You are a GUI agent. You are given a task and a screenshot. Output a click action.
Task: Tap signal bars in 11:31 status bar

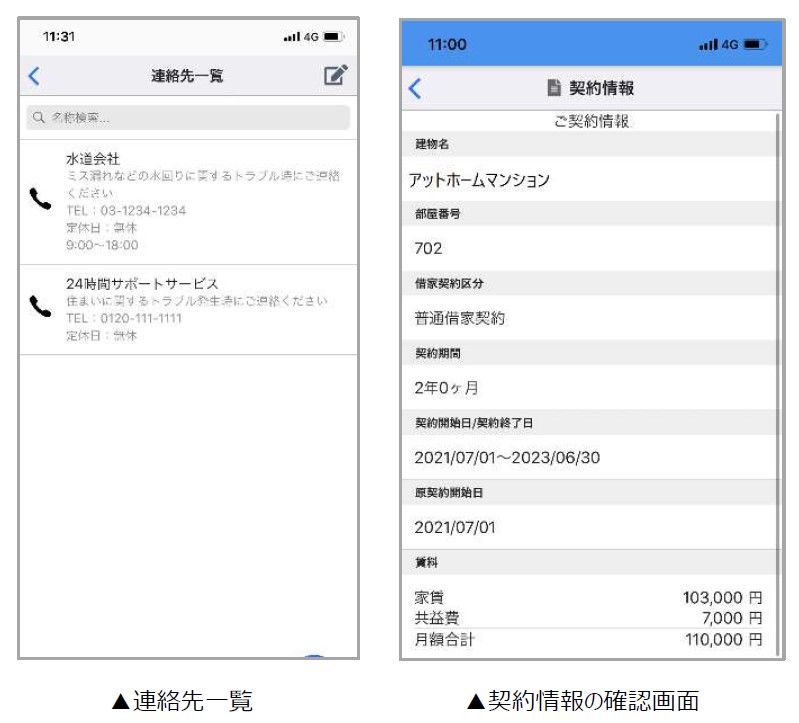point(292,37)
